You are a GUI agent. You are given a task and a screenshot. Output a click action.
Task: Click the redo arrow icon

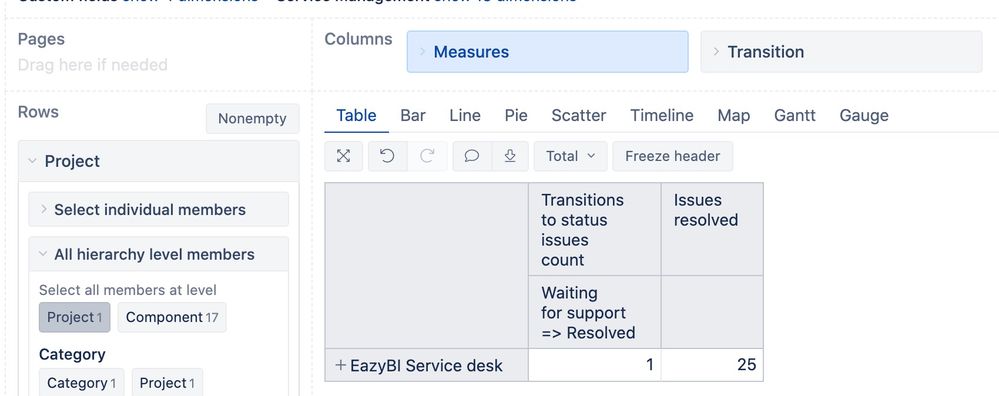(427, 156)
